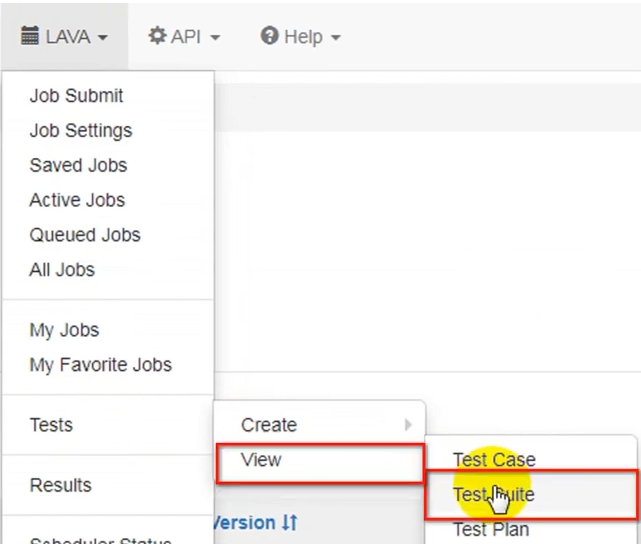The width and height of the screenshot is (641, 544).
Task: Click the Help question mark icon
Action: point(269,35)
